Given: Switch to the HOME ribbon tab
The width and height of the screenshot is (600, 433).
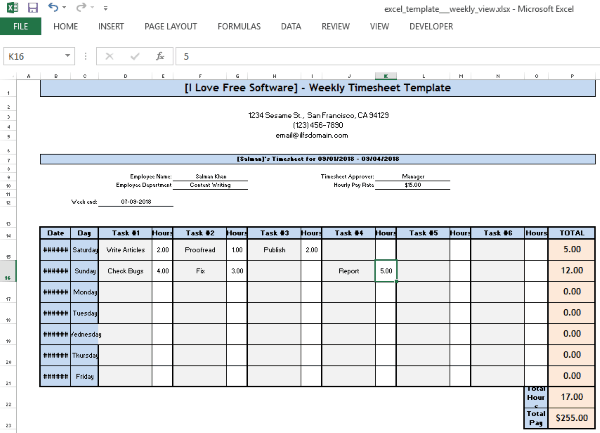Looking at the screenshot, I should [x=65, y=26].
